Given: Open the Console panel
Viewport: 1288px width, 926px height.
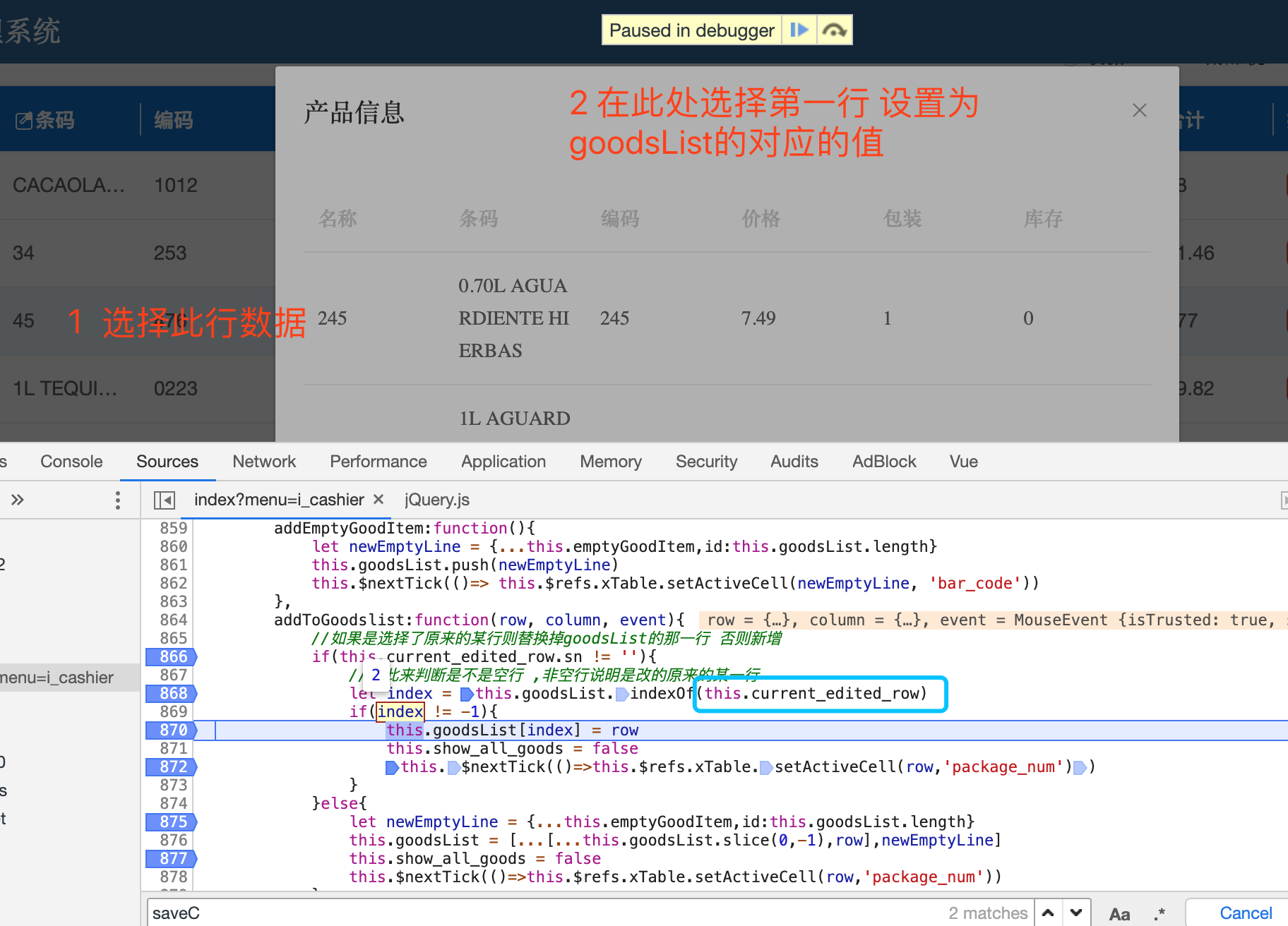Looking at the screenshot, I should click(x=71, y=462).
